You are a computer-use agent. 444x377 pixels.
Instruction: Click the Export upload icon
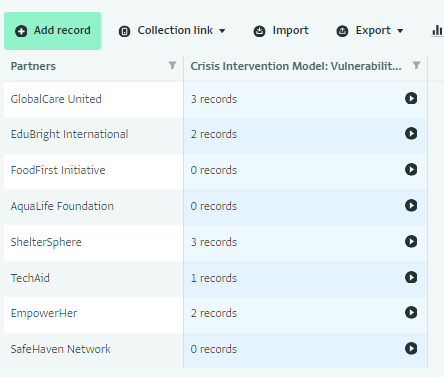(x=342, y=31)
